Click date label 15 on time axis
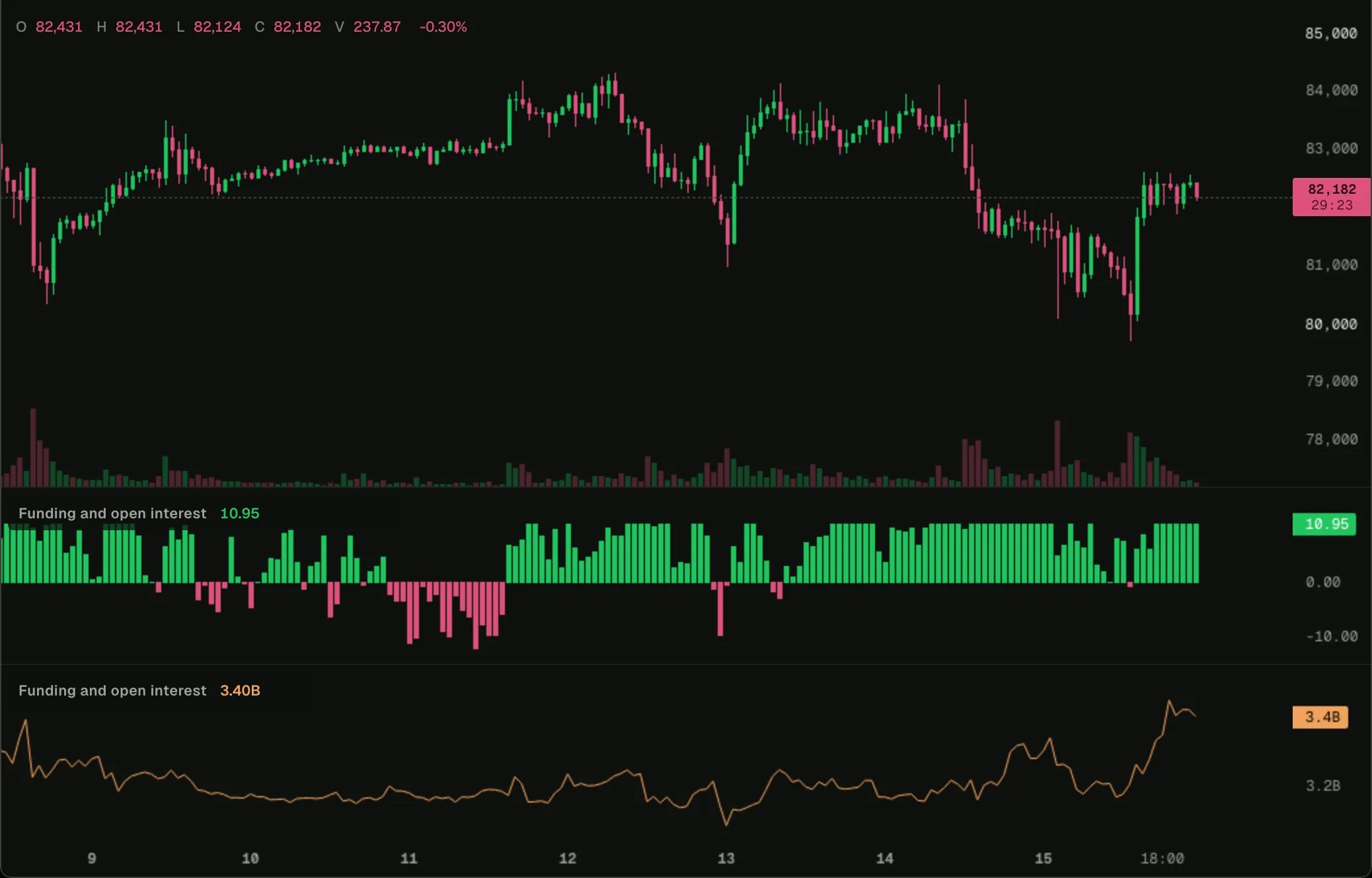 click(1044, 859)
